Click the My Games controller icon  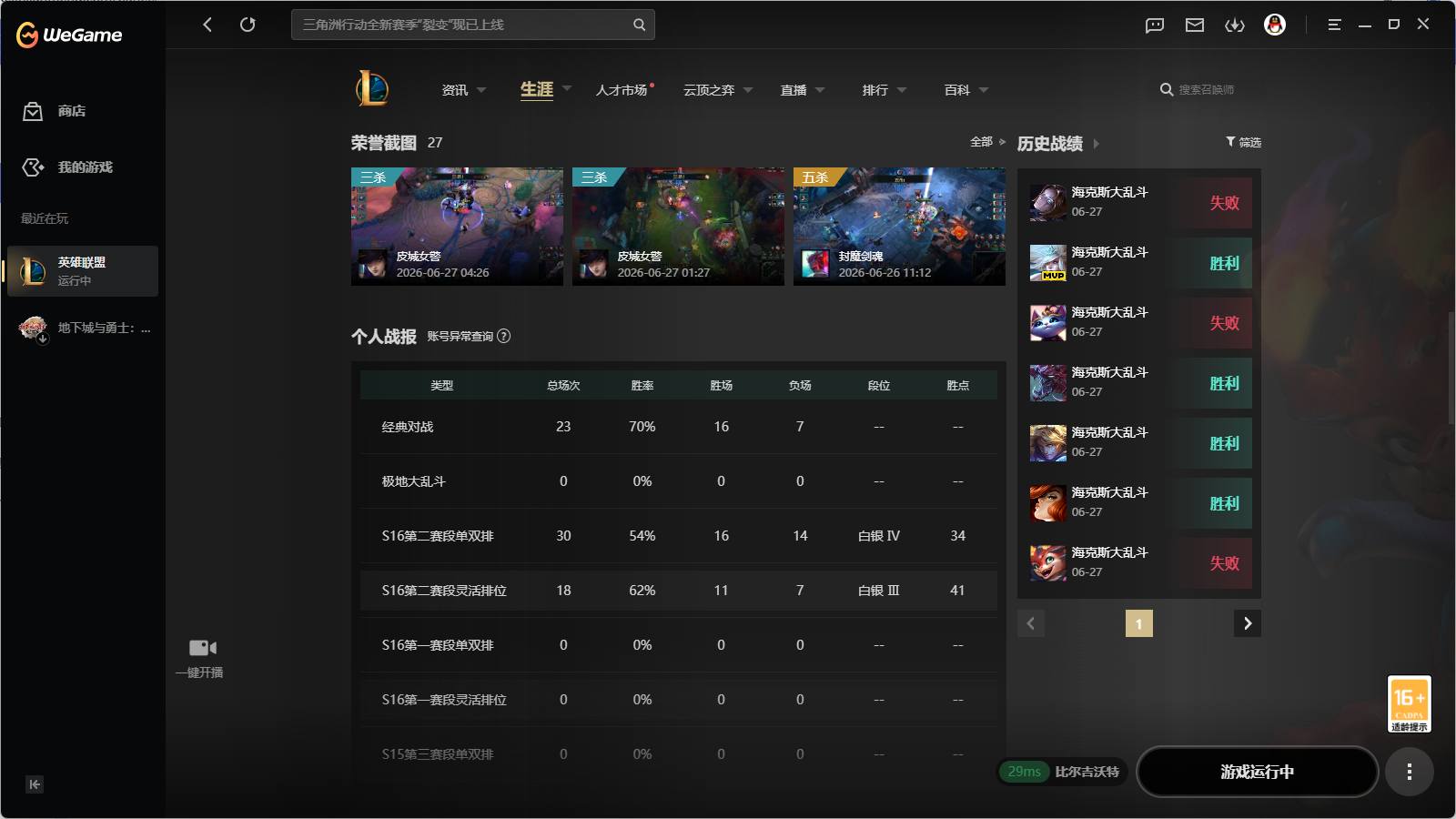[33, 167]
